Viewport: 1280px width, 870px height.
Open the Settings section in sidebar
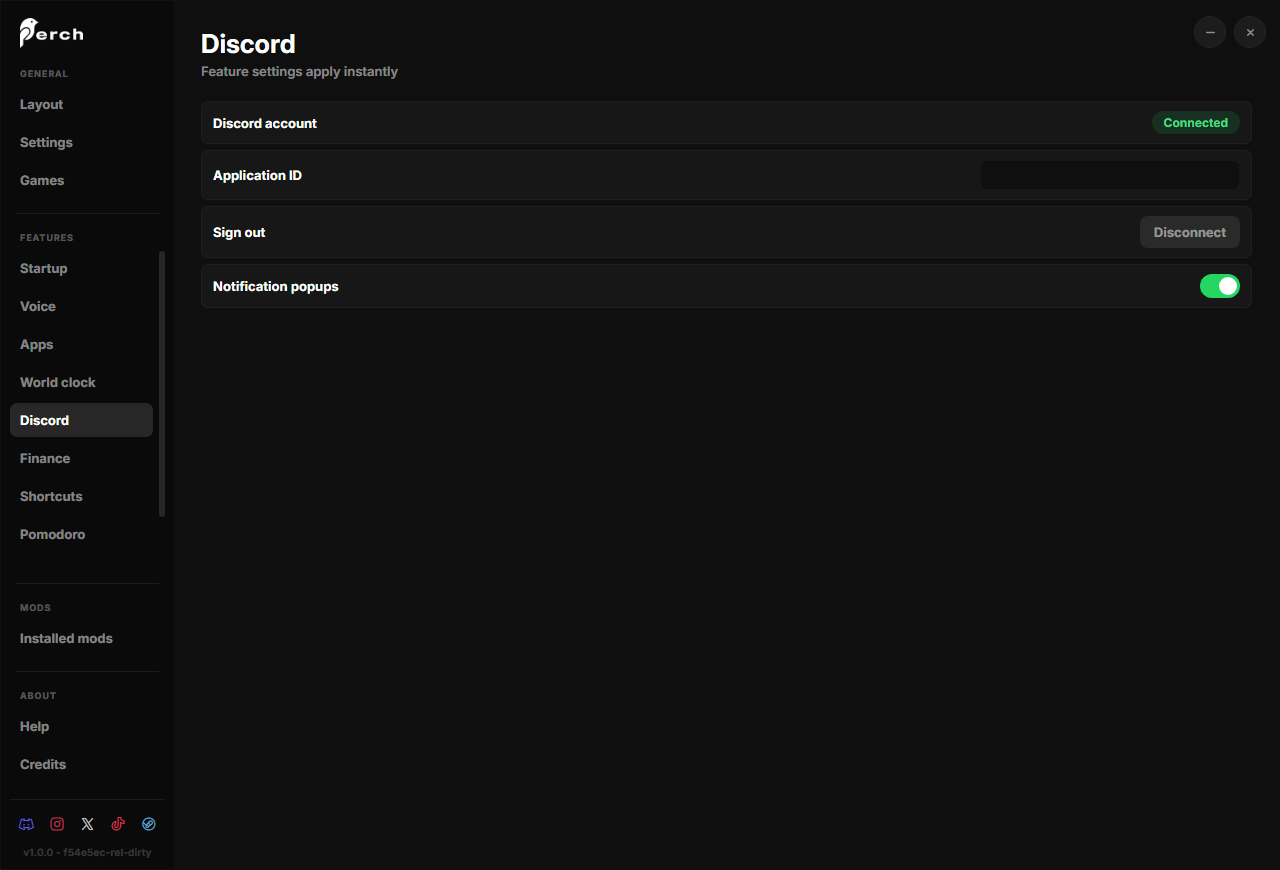point(81,142)
